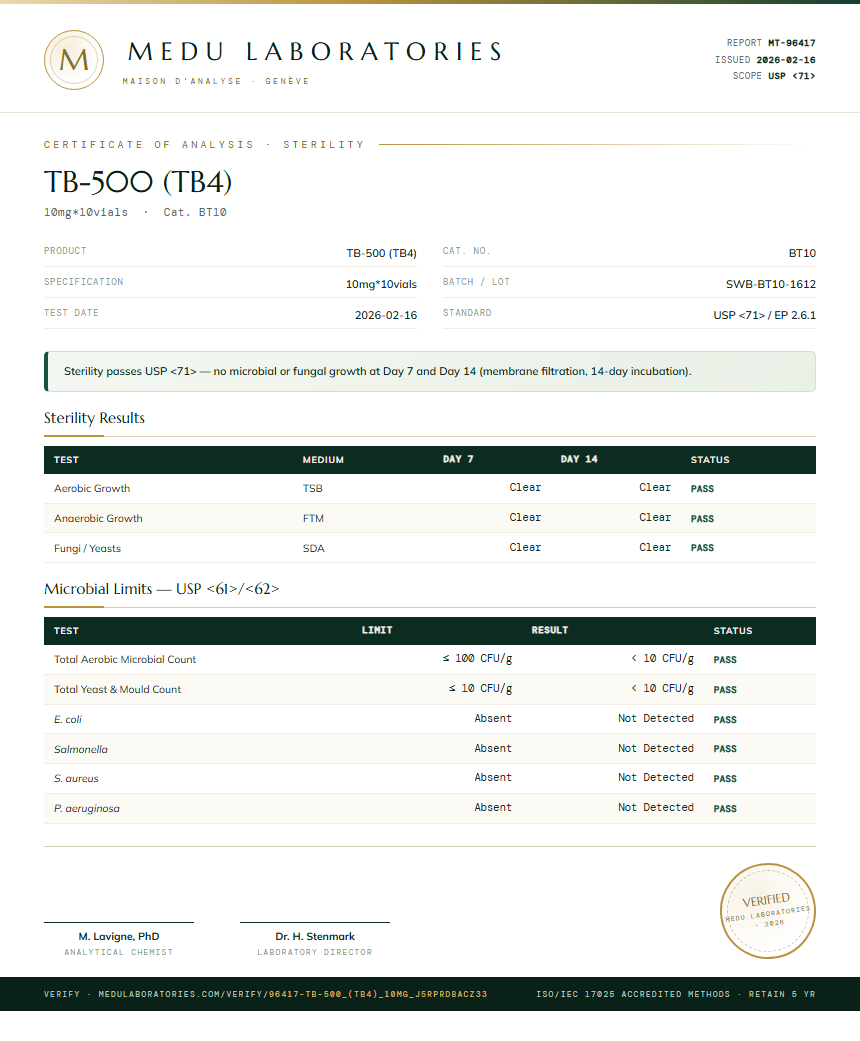Viewport: 860px width, 1041px height.
Task: Click the MEDU LABORATORIES heading
Action: click(x=315, y=52)
